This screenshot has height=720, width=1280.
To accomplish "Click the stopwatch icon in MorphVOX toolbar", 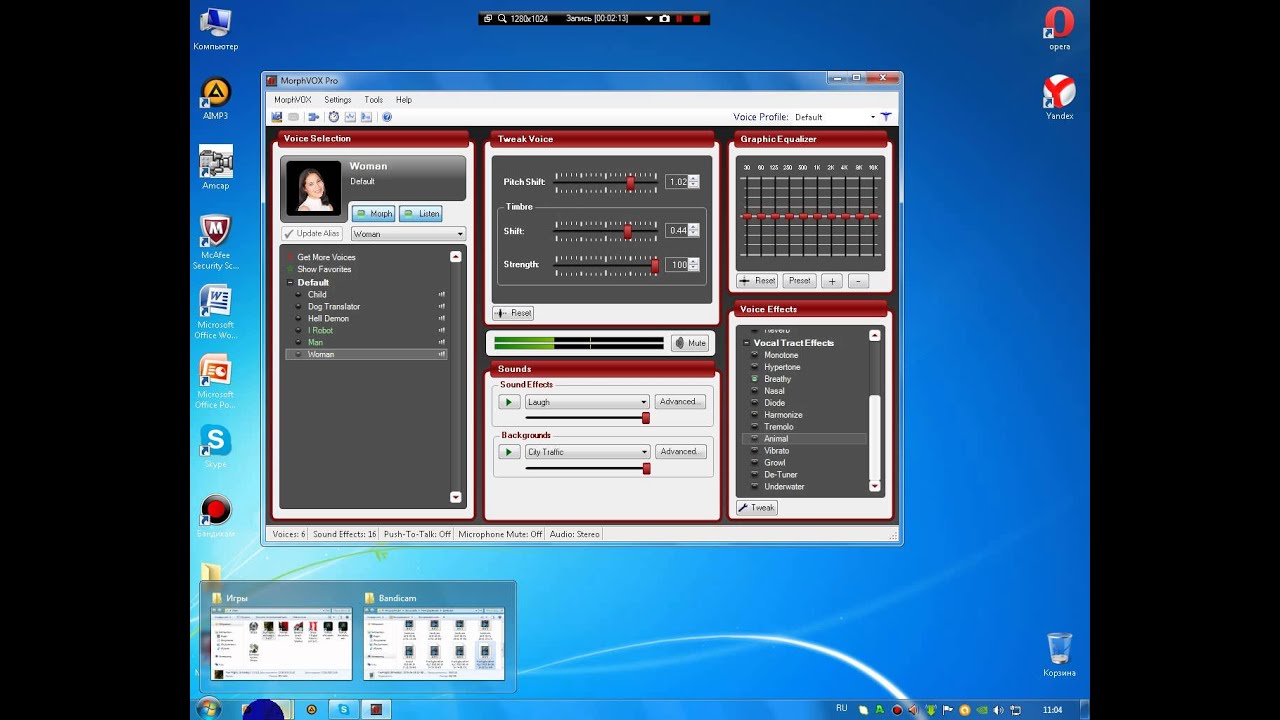I will pyautogui.click(x=334, y=117).
